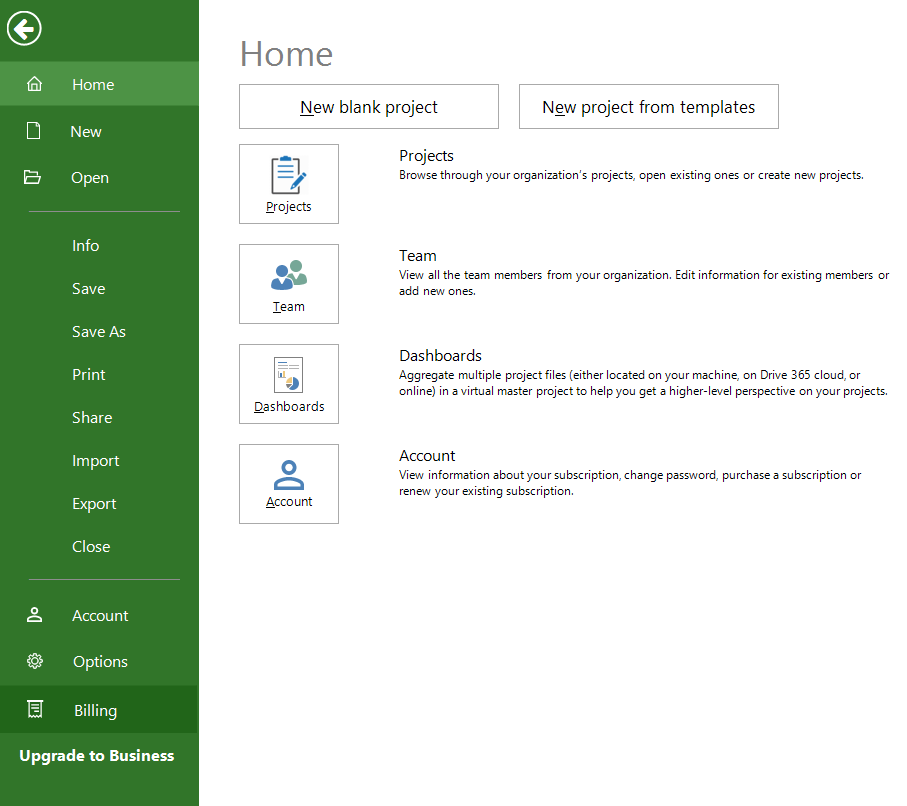Click text 'View all the team members'
The image size is (907, 806).
470,275
